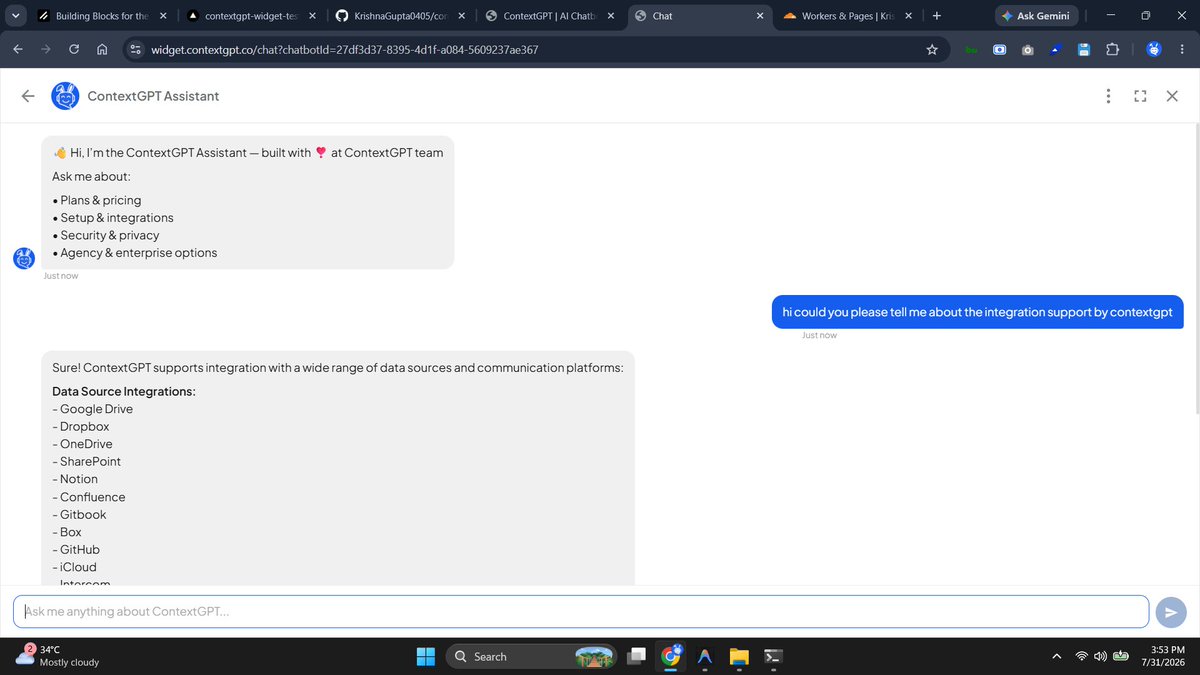The image size is (1200, 675).
Task: Open the Extensions puzzle piece menu
Action: coord(1112,49)
